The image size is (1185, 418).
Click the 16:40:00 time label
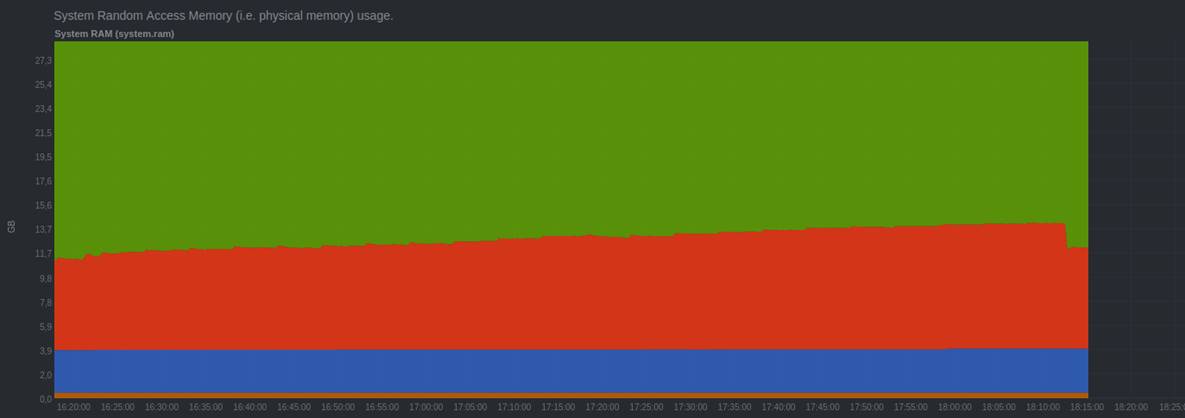click(x=249, y=407)
